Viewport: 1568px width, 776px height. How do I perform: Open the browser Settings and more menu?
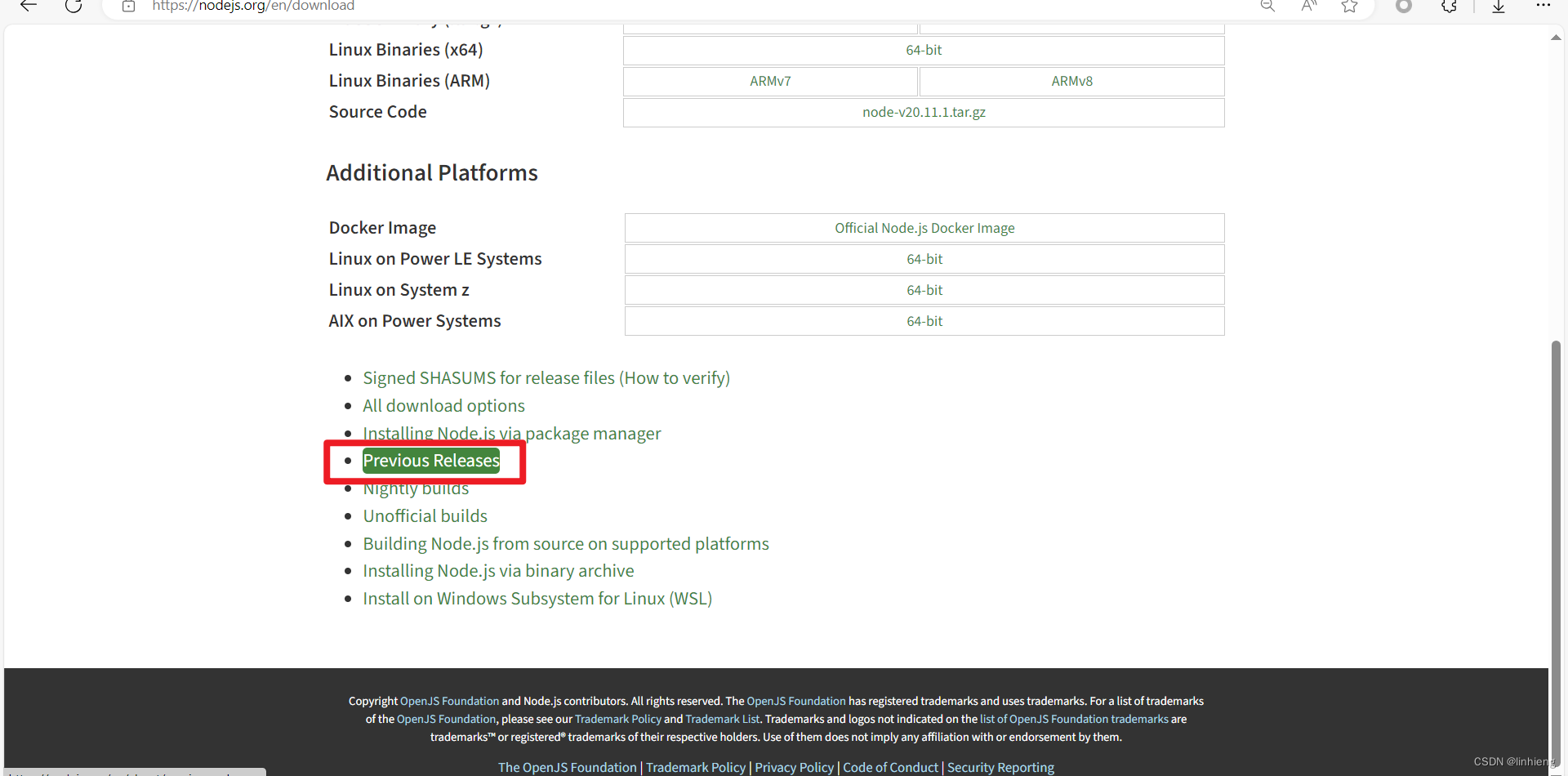click(1543, 6)
